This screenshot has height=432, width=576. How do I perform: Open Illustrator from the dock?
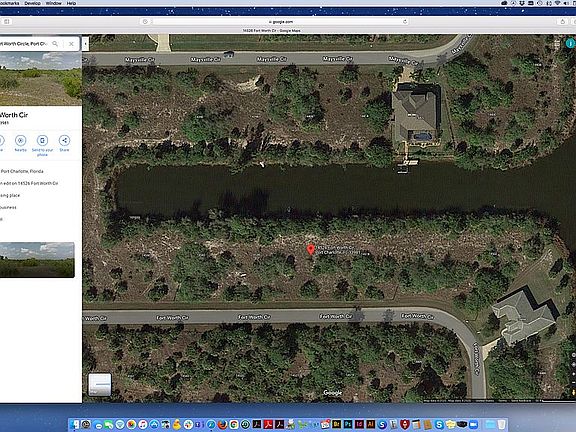click(370, 424)
